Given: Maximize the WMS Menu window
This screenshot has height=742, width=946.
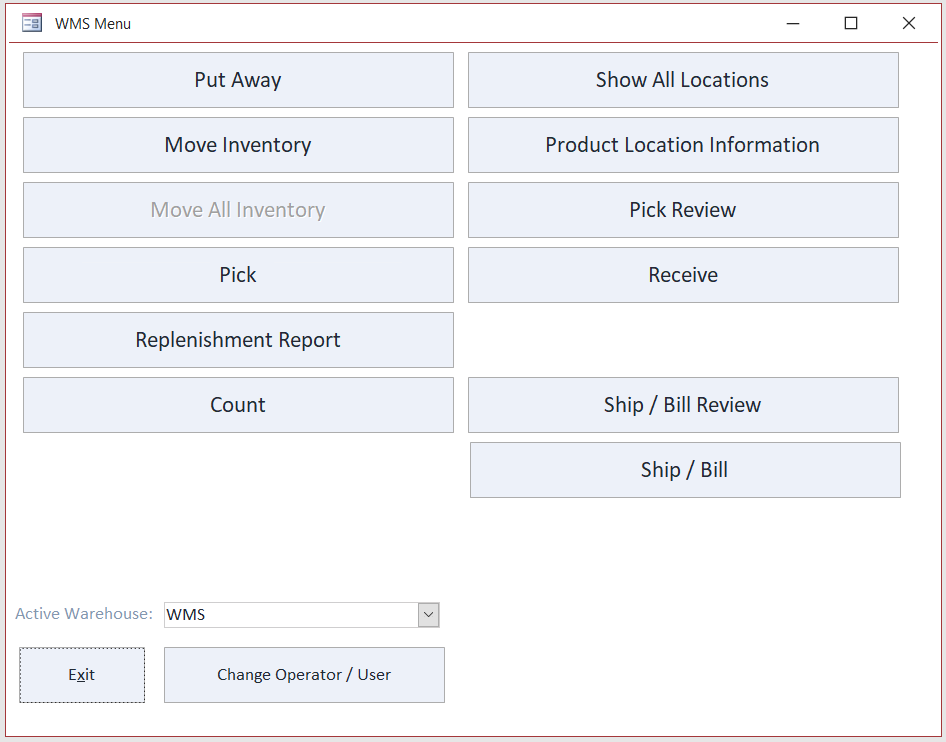Looking at the screenshot, I should click(851, 23).
